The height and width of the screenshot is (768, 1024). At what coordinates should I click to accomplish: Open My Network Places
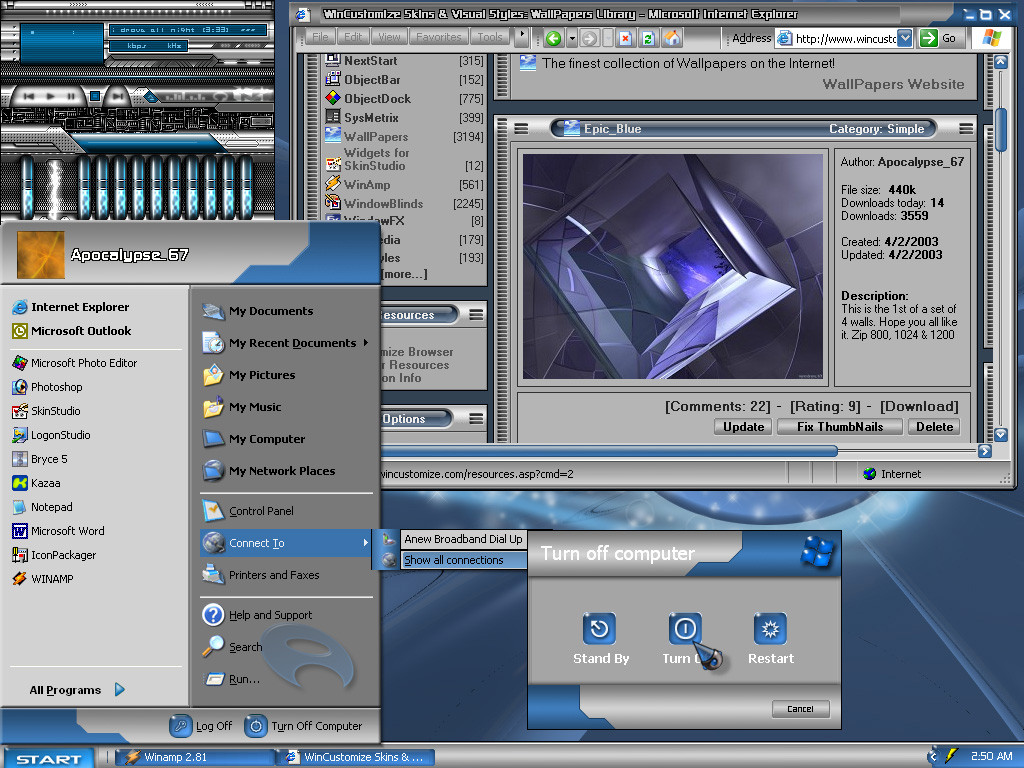(x=268, y=472)
